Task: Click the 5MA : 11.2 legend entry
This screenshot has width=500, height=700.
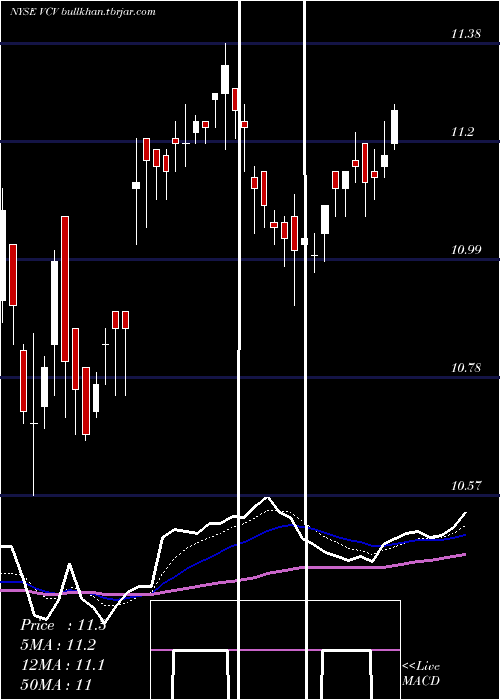Action: coord(58,645)
